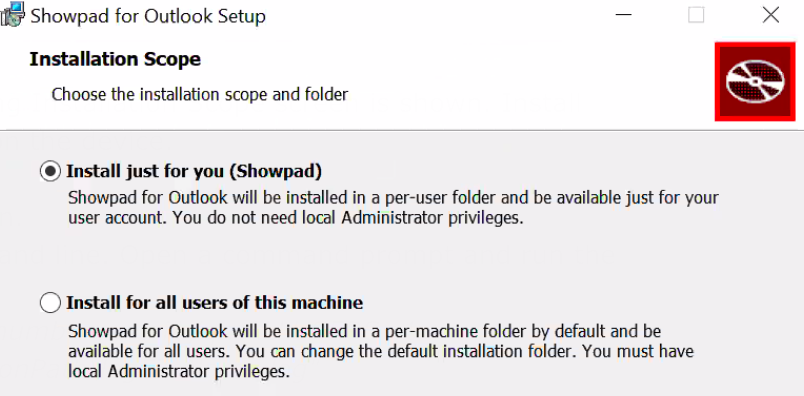The image size is (804, 396).
Task: Click the greyed-out maximize window icon
Action: pyautogui.click(x=696, y=15)
